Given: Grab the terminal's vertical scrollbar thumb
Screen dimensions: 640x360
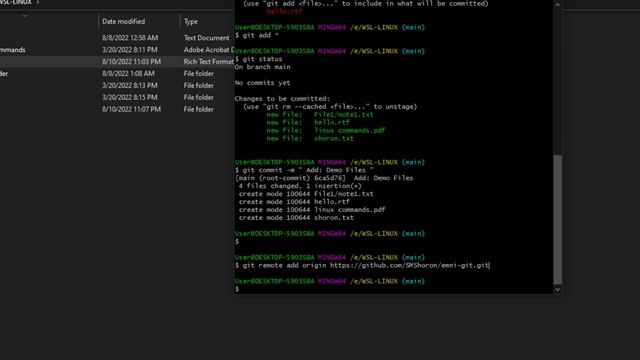Looking at the screenshot, I should pyautogui.click(x=557, y=220).
